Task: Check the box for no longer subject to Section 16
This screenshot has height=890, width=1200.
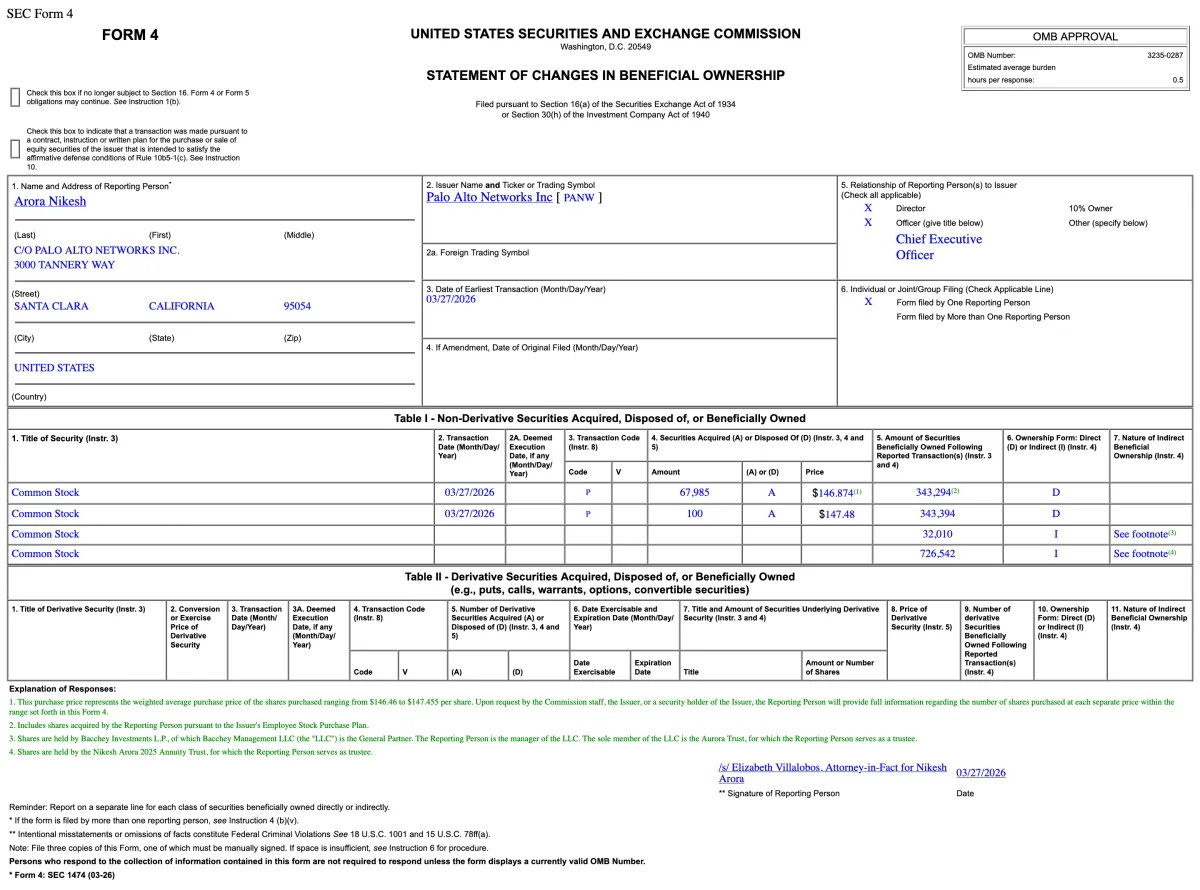Action: point(15,97)
